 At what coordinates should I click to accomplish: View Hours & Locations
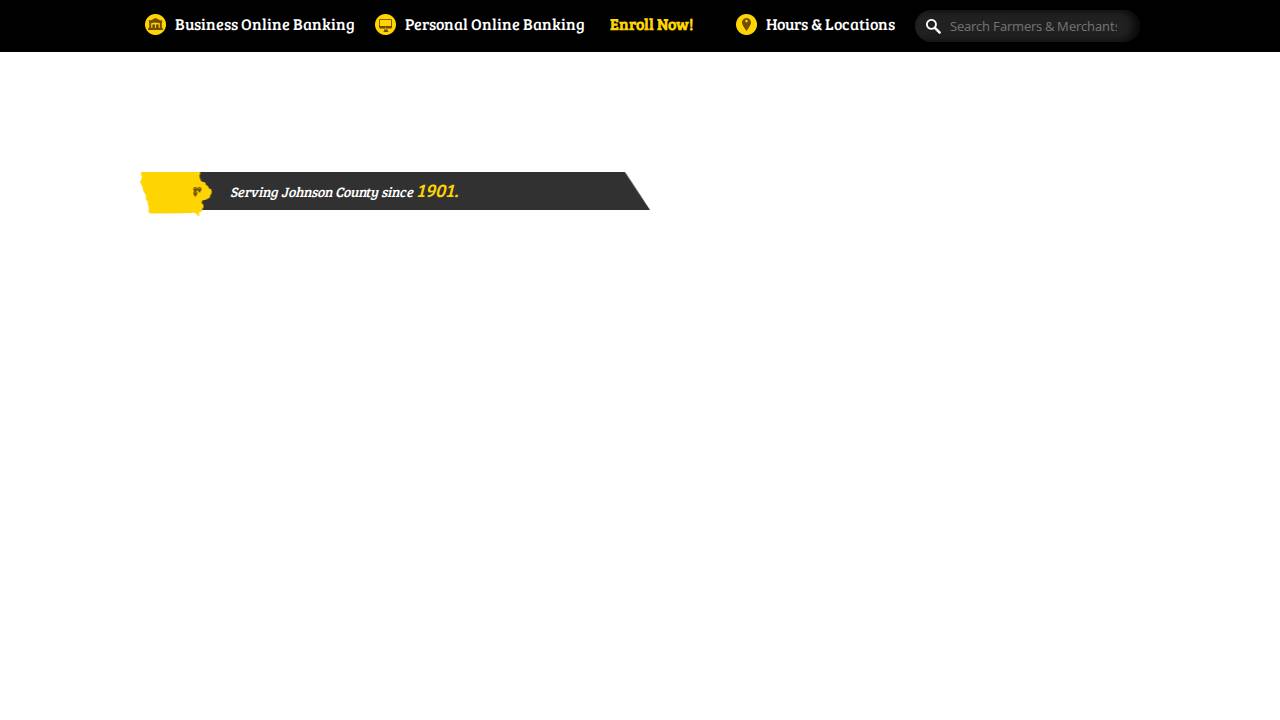(x=830, y=25)
